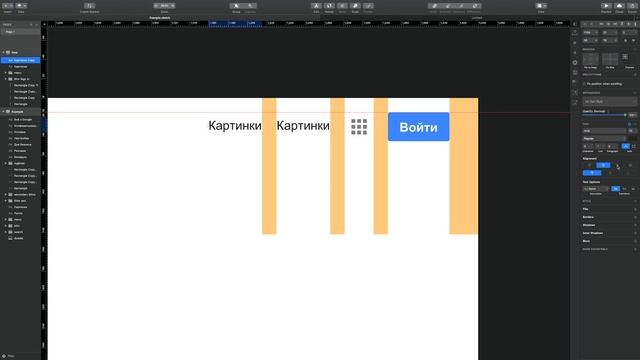The image size is (640, 360).
Task: Open the Insert tool menu
Action: (7, 6)
